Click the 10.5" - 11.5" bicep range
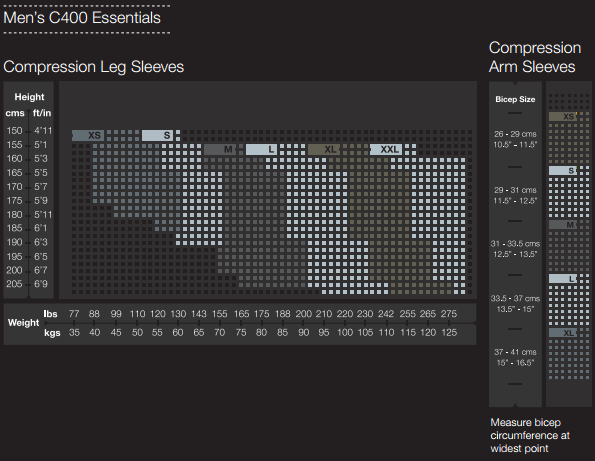Screen dimensions: 595x461 [515, 145]
